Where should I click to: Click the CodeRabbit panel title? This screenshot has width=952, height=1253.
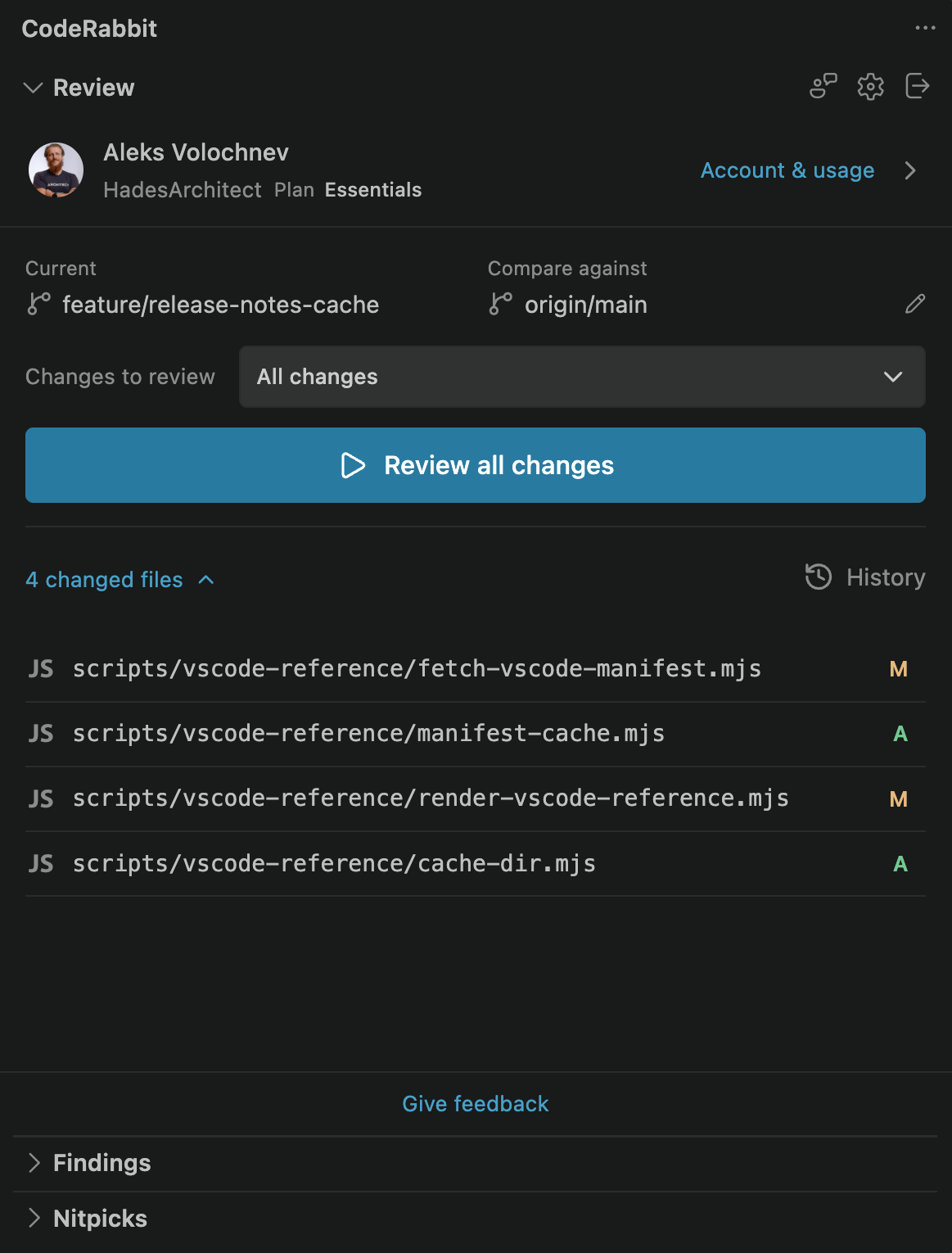89,29
